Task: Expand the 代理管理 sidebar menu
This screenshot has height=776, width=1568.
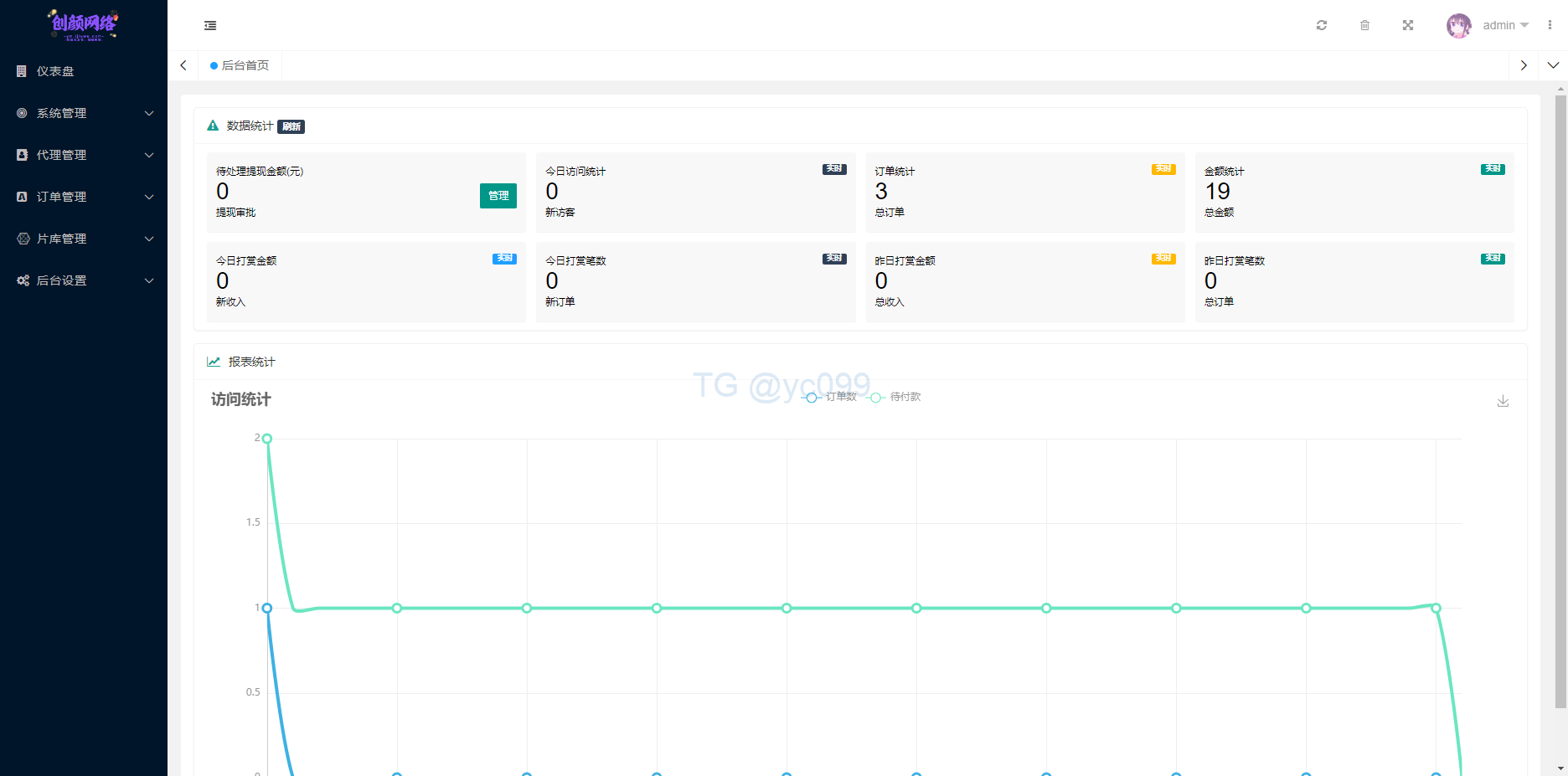Action: 84,155
